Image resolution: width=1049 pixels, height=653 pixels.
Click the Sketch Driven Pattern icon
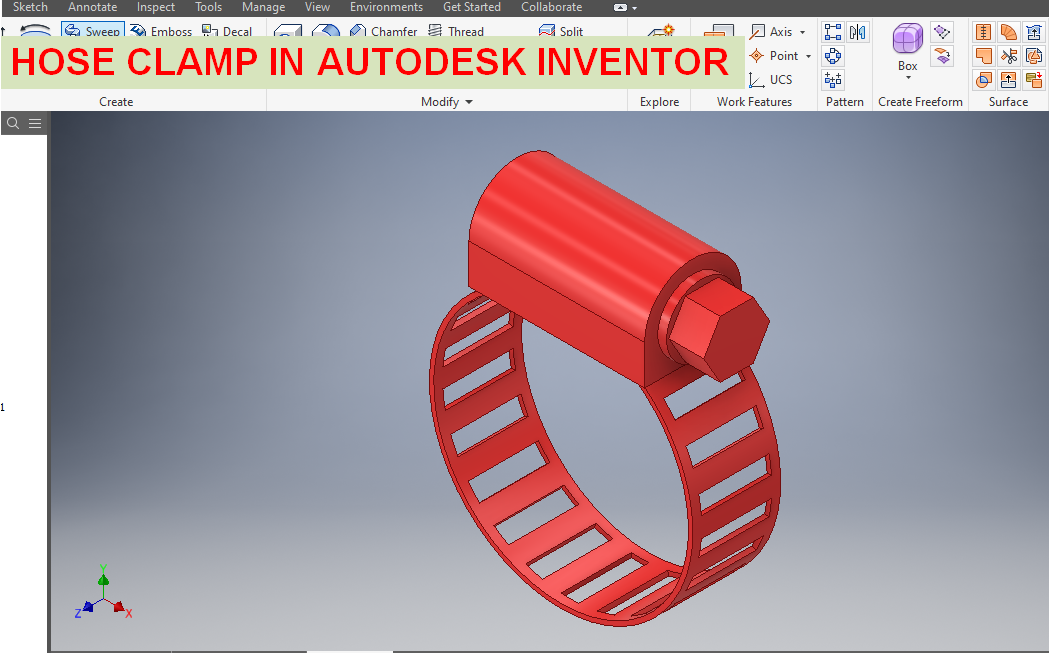833,80
